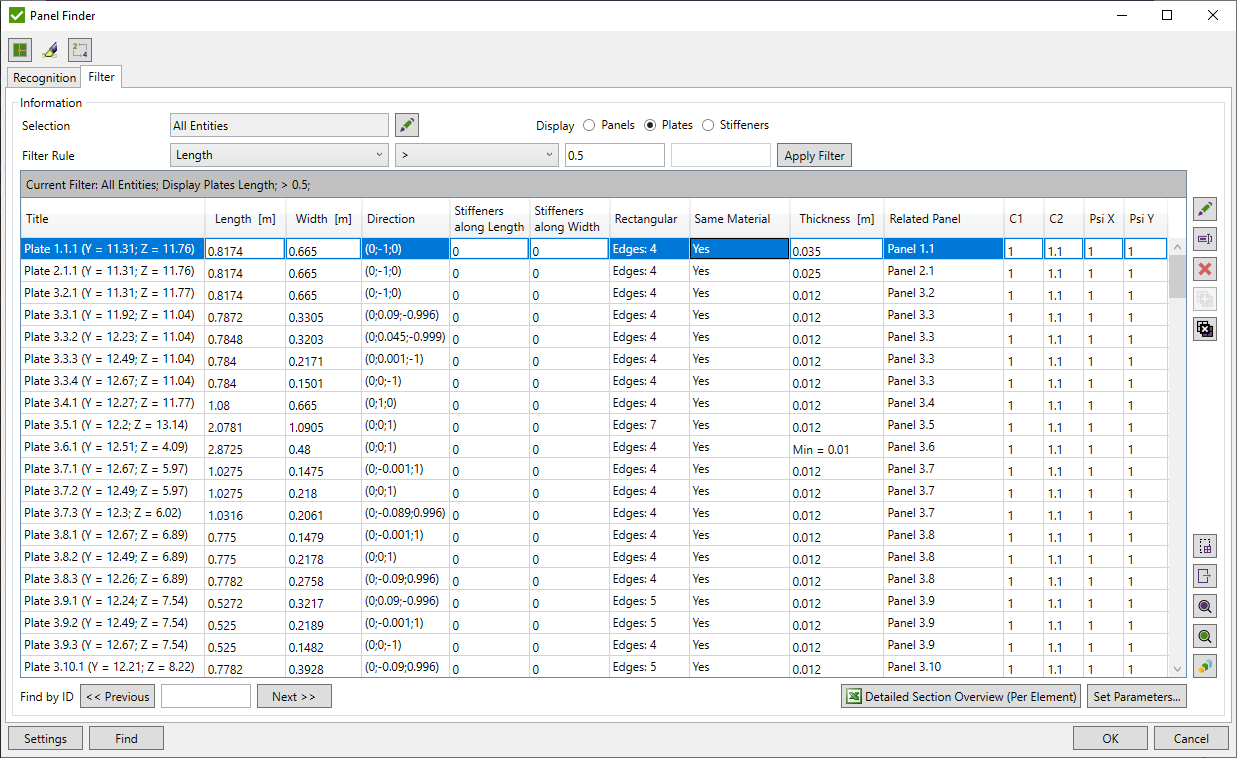1237x758 pixels.
Task: Click the rename icon below the edit pencil
Action: click(1205, 238)
